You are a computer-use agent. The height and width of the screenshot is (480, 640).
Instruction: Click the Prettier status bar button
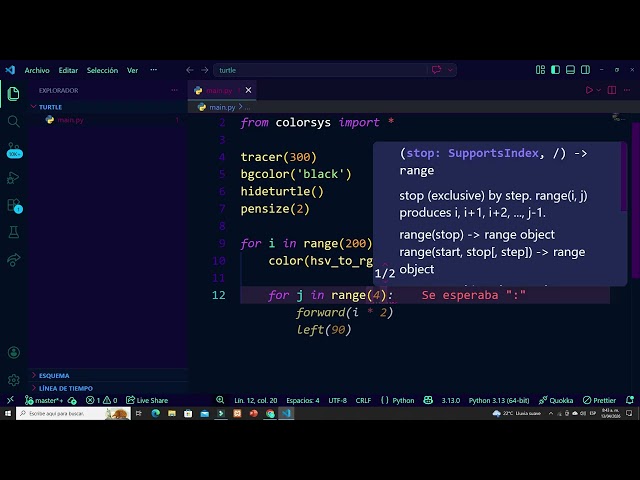[x=599, y=400]
